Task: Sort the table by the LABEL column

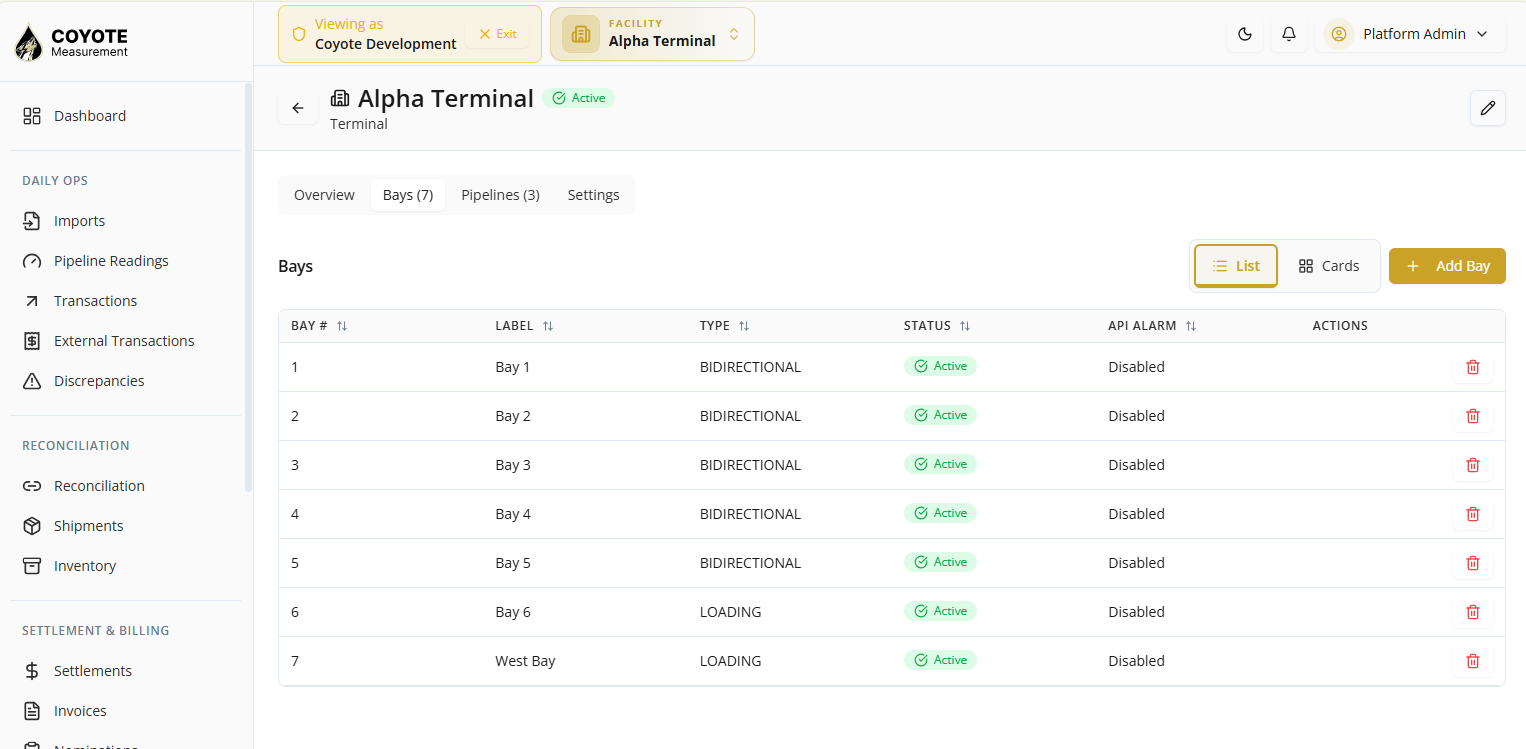Action: tap(524, 326)
